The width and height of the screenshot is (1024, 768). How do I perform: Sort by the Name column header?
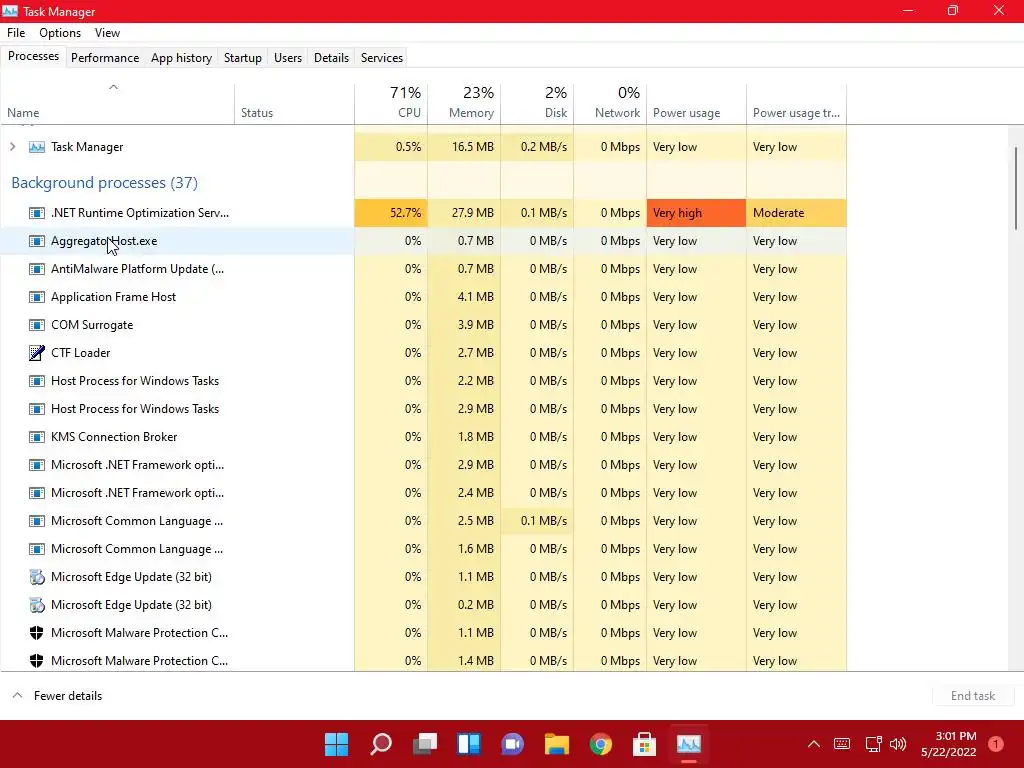(x=118, y=104)
